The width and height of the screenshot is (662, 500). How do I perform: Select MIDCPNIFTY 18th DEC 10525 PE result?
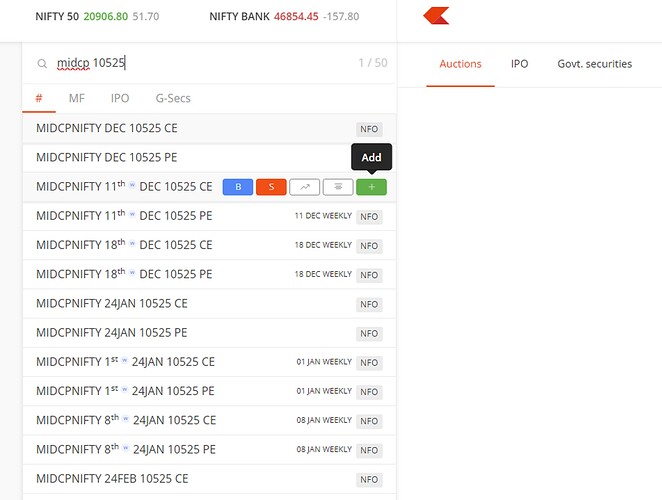(209, 274)
